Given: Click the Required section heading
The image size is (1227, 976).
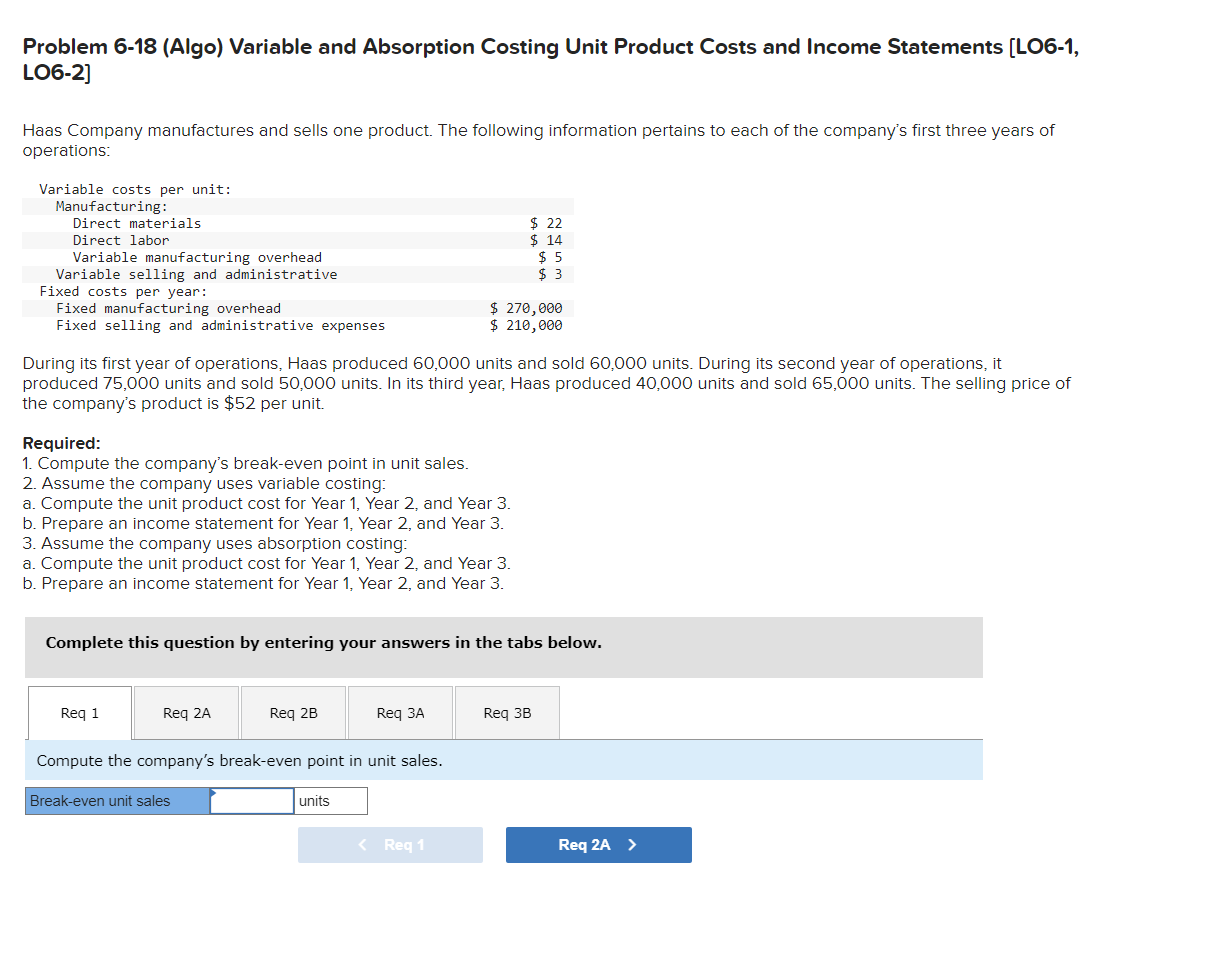Looking at the screenshot, I should (x=53, y=442).
